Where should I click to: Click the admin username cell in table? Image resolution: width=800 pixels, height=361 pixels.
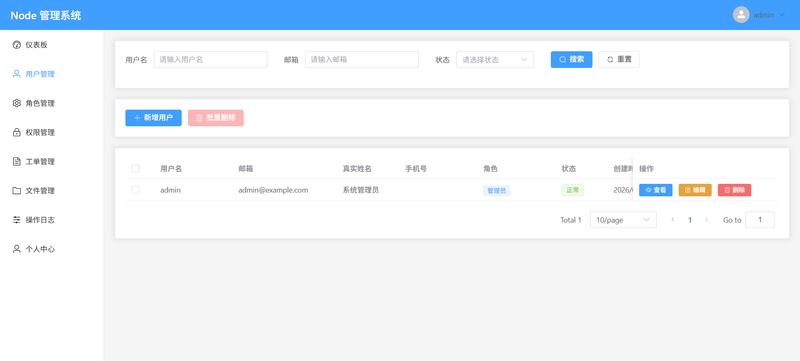(170, 190)
